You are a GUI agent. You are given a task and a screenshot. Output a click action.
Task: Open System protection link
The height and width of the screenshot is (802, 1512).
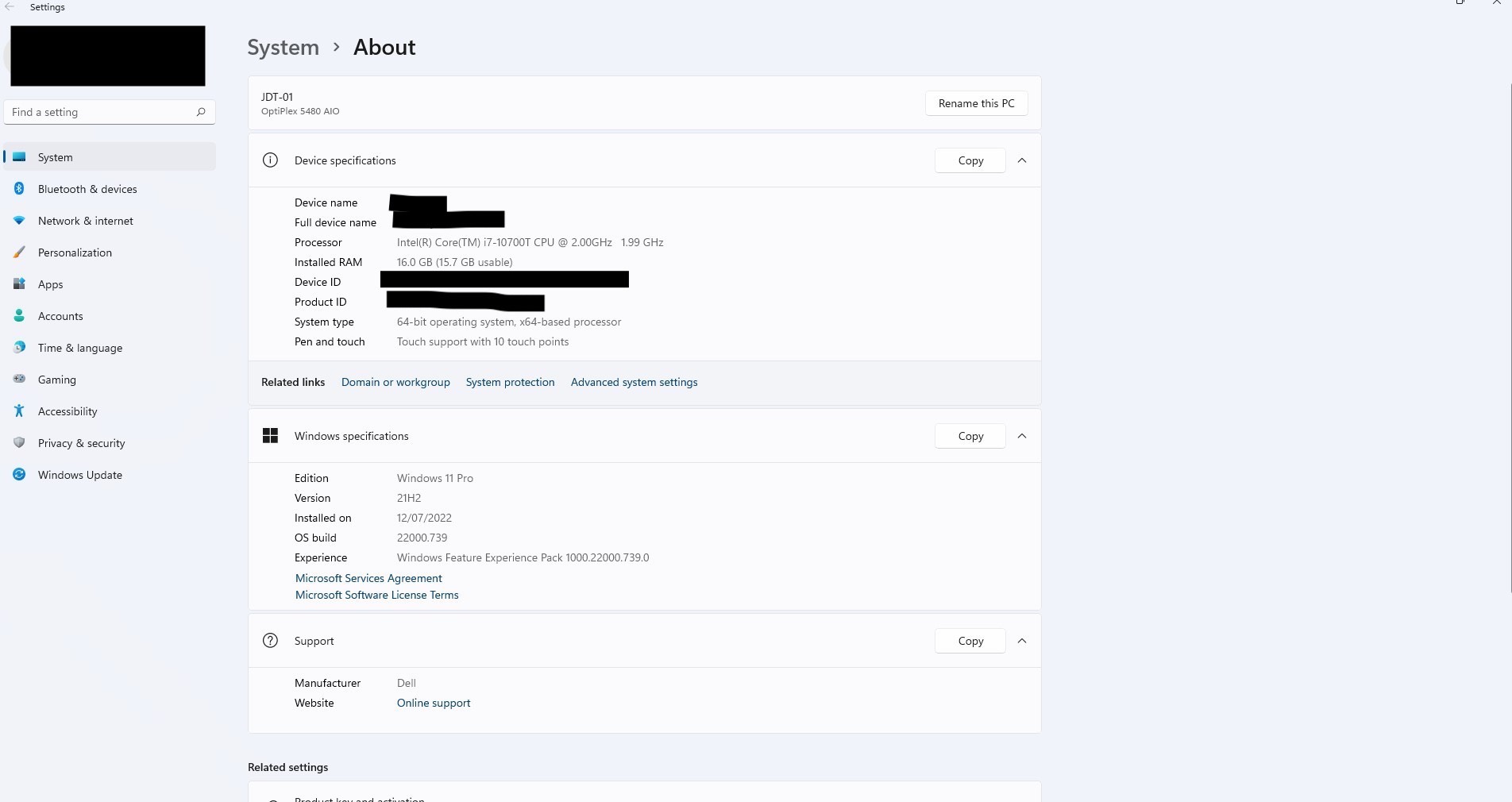tap(510, 382)
